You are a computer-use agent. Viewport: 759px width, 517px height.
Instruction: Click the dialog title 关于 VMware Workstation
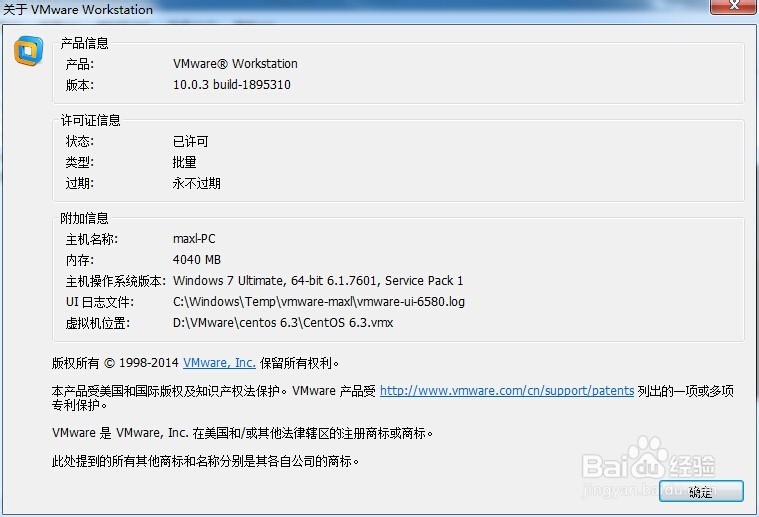78,10
